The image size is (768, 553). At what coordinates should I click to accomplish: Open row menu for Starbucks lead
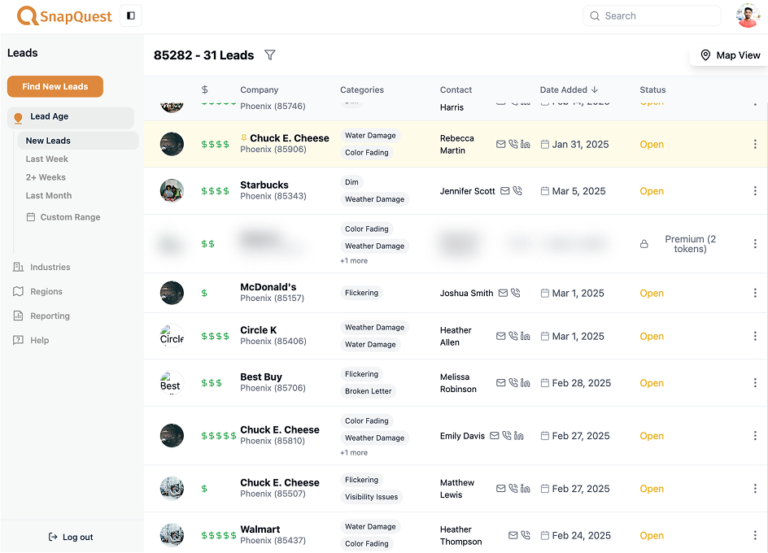point(755,191)
